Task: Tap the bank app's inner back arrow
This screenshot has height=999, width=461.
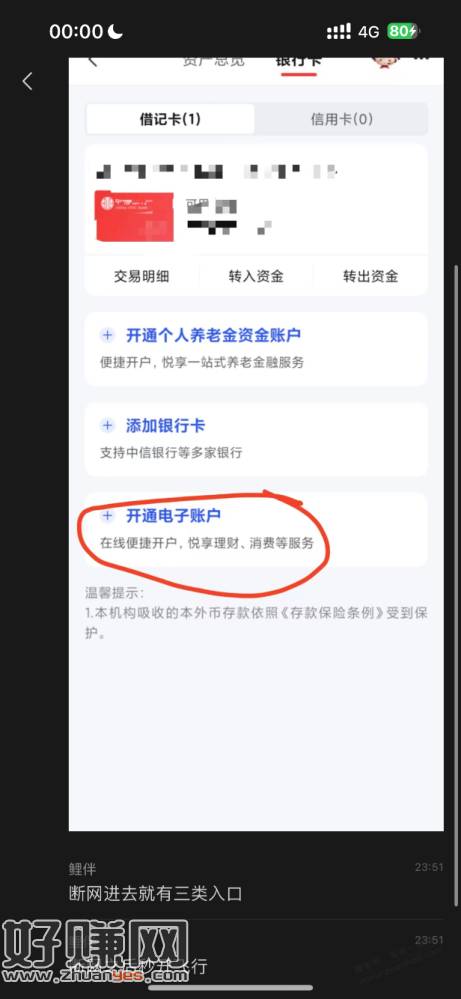Action: [x=93, y=62]
